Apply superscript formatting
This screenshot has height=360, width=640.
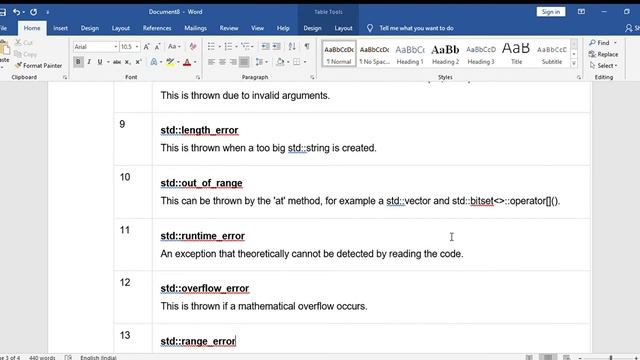(x=138, y=62)
